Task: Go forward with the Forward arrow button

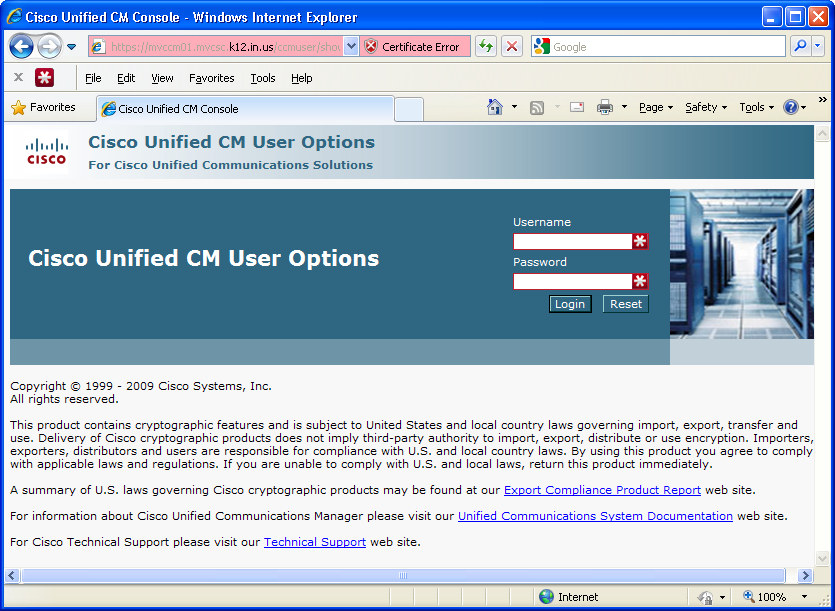Action: [50, 46]
